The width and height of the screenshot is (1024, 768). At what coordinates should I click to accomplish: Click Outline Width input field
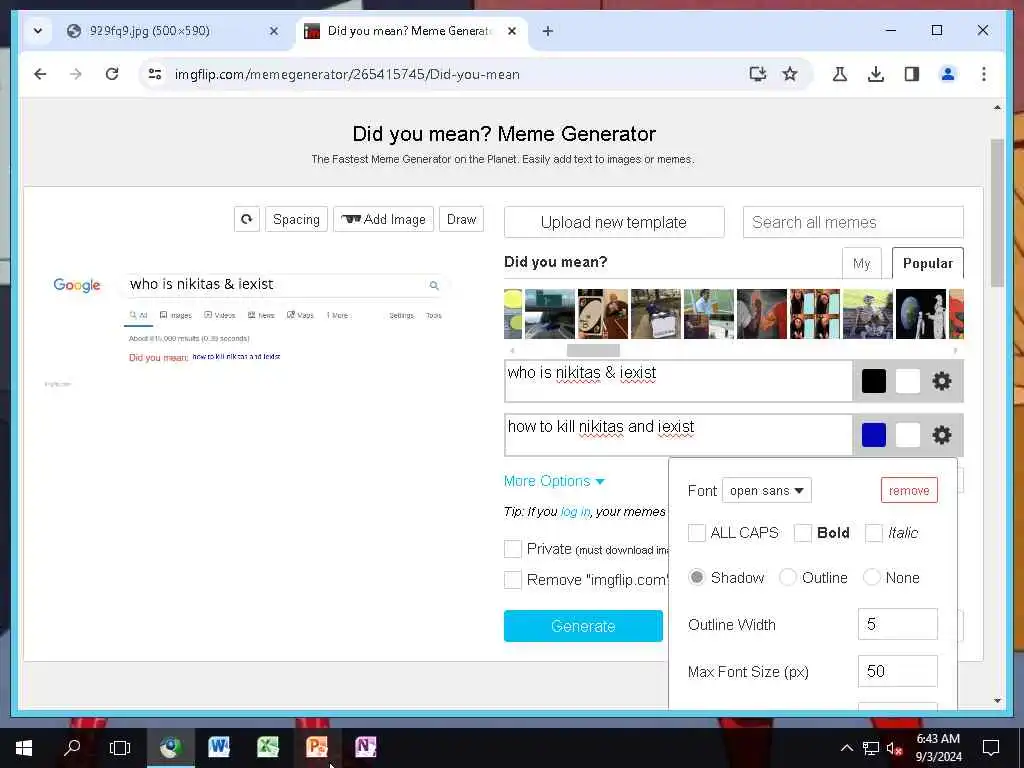click(897, 624)
